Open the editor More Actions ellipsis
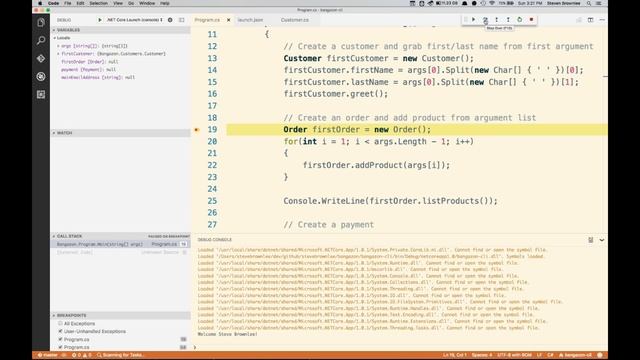 click(x=602, y=20)
